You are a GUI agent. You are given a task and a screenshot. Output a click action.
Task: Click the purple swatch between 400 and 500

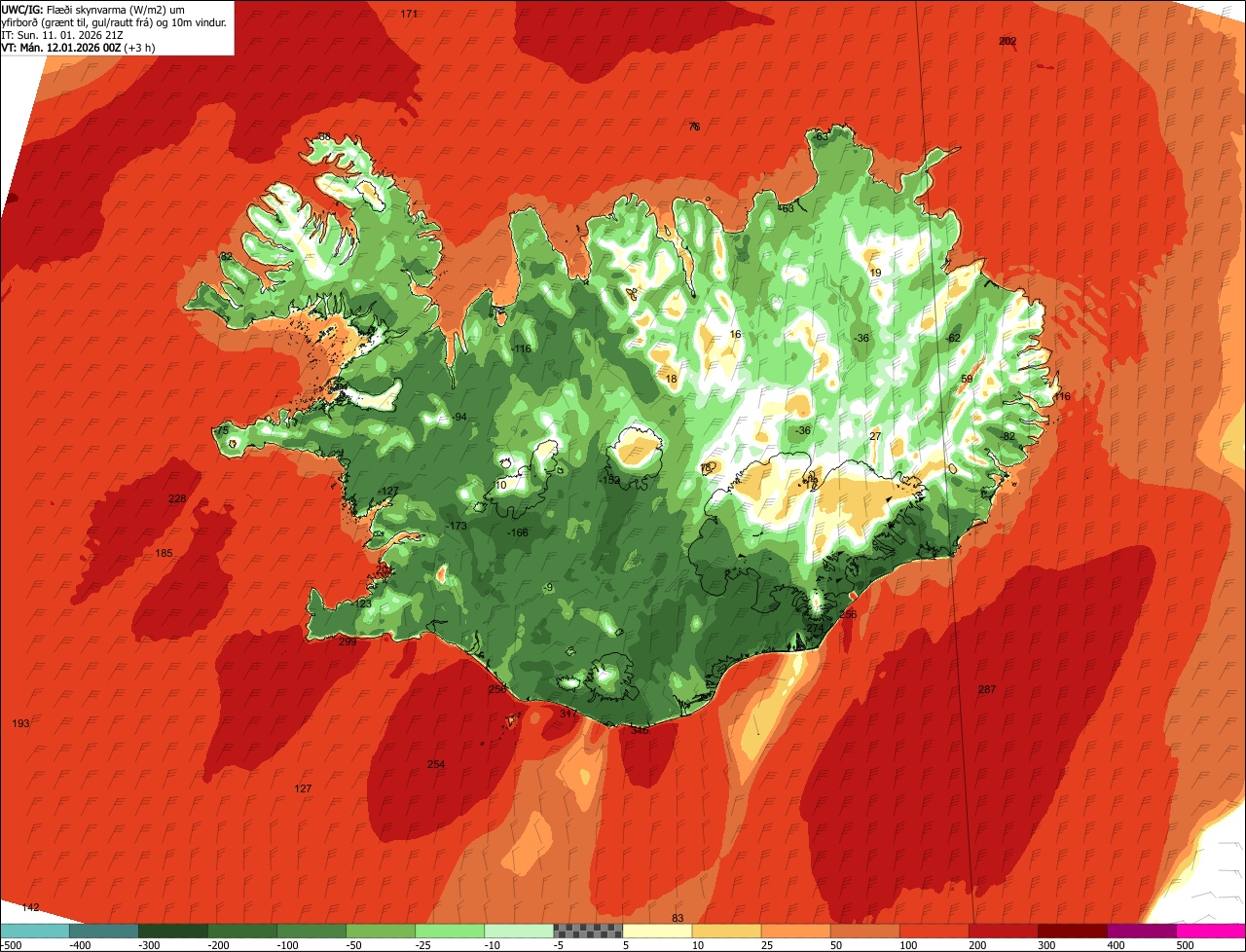pyautogui.click(x=1141, y=931)
